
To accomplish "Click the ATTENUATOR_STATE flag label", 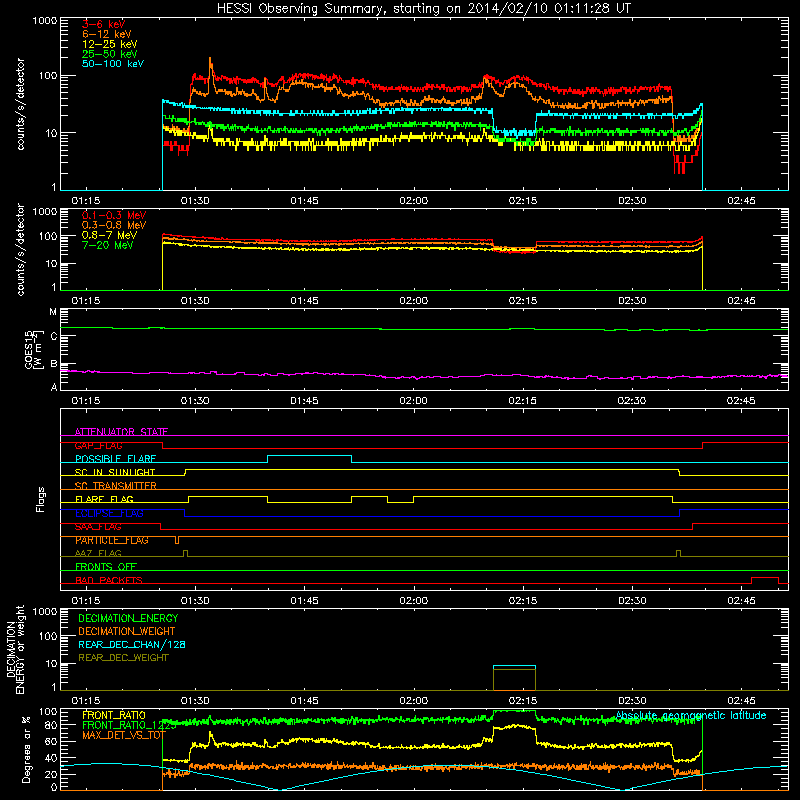I will [x=121, y=432].
